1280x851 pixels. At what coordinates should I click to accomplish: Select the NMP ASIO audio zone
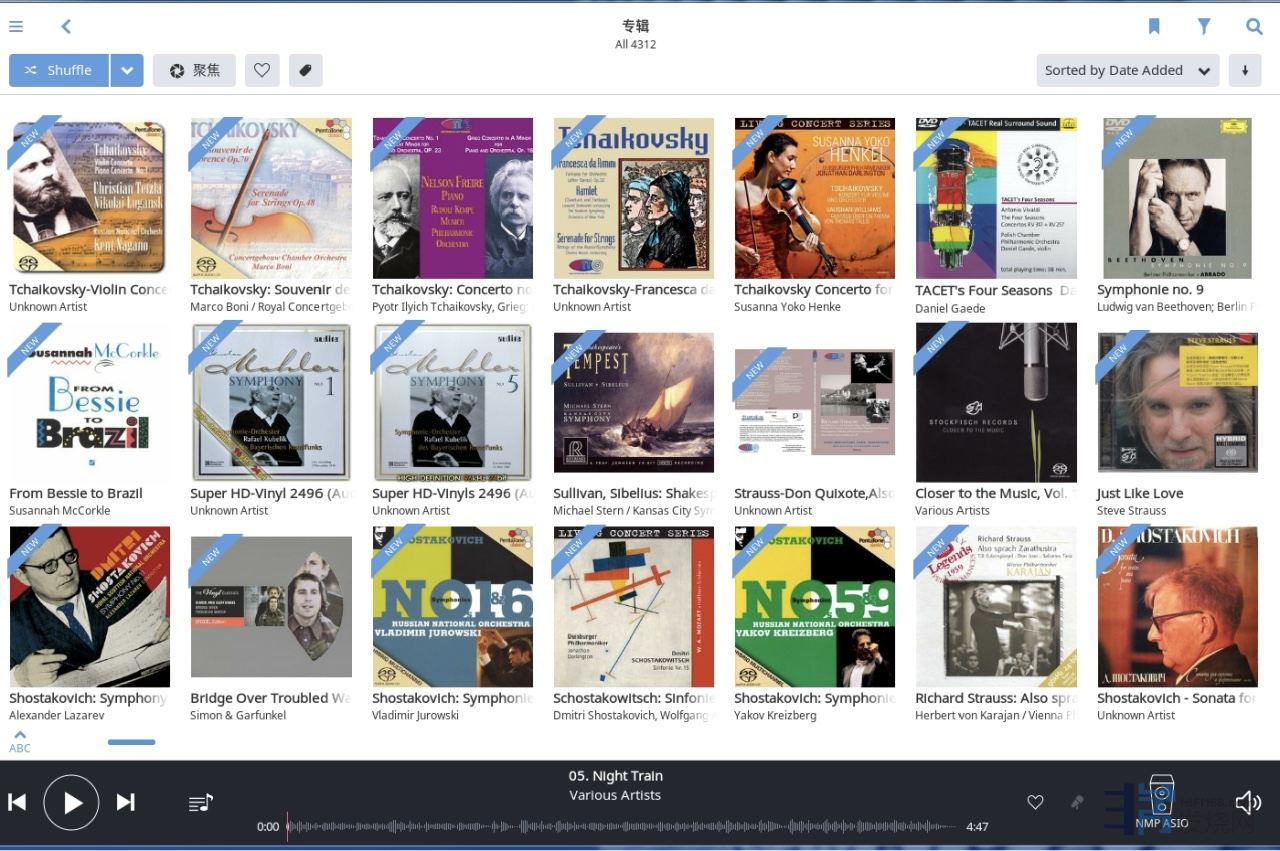pyautogui.click(x=1161, y=804)
